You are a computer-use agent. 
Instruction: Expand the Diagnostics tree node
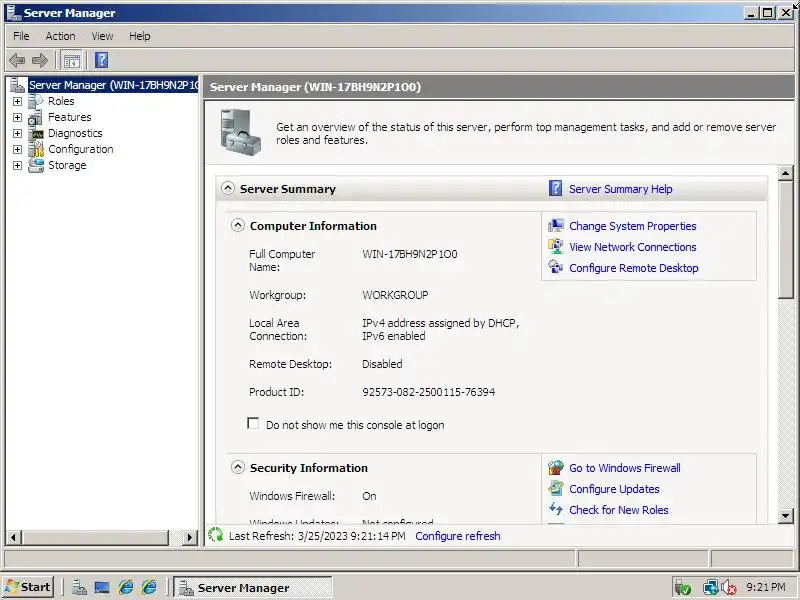click(17, 134)
